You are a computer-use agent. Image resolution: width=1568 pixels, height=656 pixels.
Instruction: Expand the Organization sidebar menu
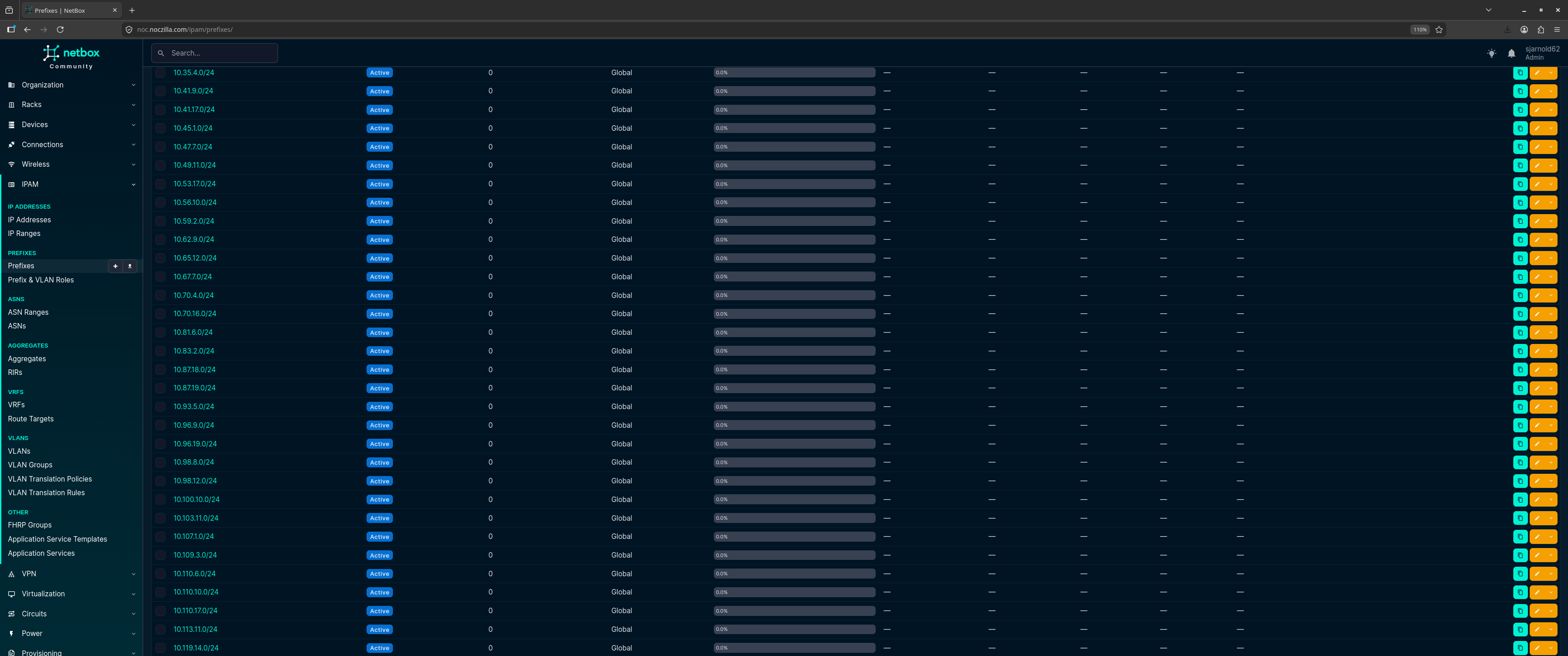71,85
